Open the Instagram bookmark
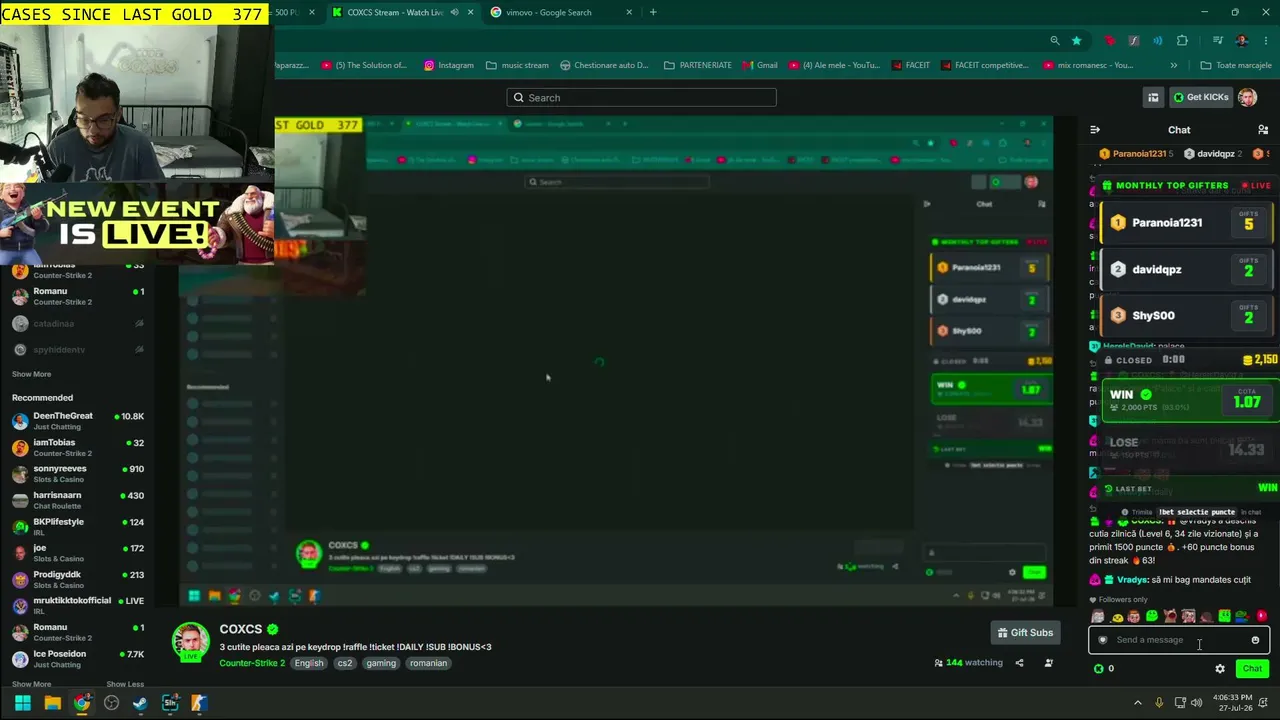This screenshot has height=720, width=1280. coord(448,65)
